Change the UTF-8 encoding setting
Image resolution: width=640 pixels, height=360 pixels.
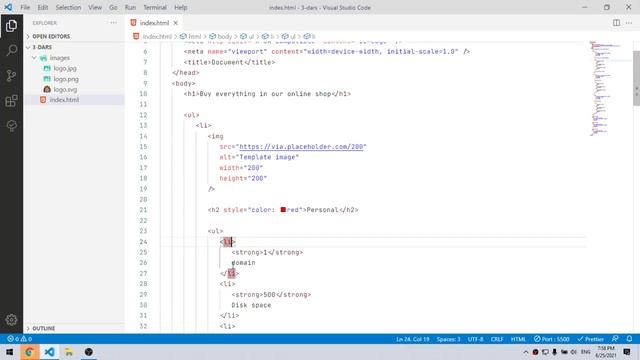point(476,339)
